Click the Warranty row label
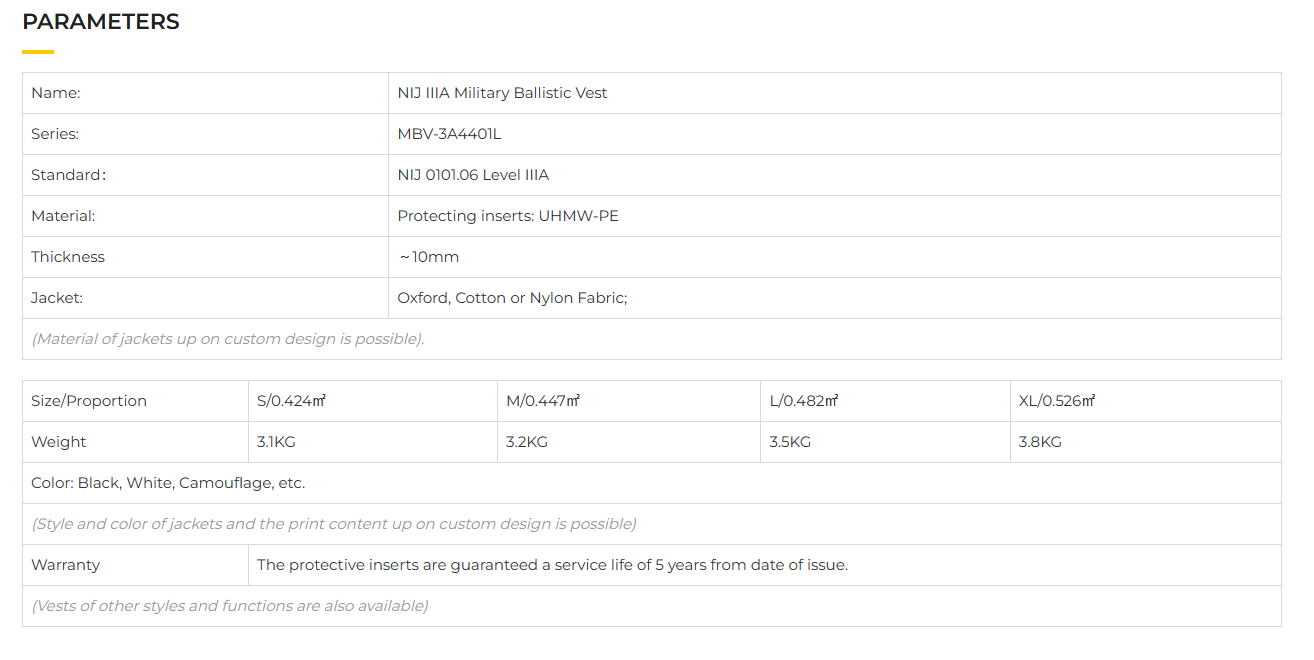This screenshot has width=1314, height=660. pyautogui.click(x=66, y=565)
